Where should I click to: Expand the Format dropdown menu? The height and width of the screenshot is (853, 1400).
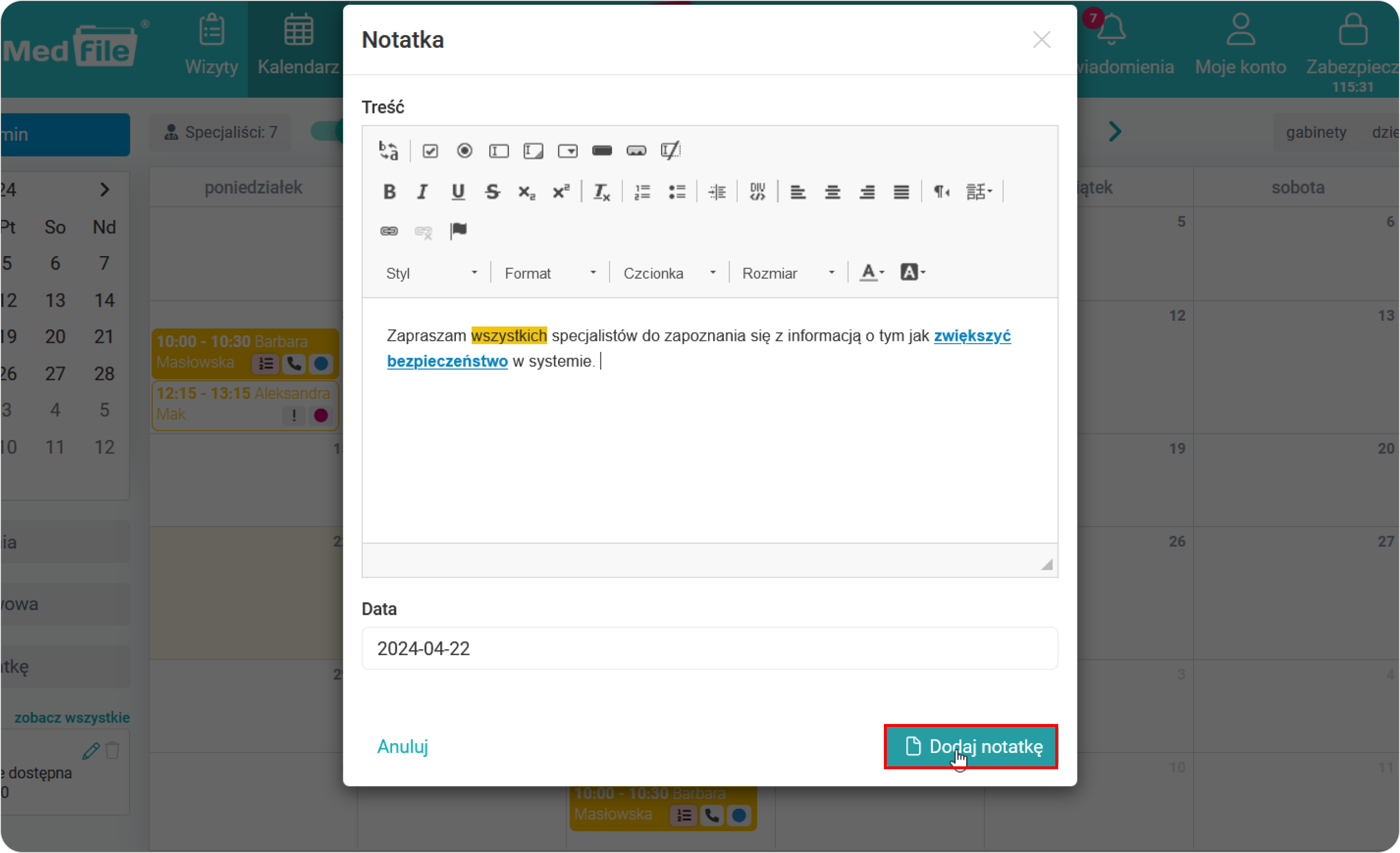[x=549, y=272]
